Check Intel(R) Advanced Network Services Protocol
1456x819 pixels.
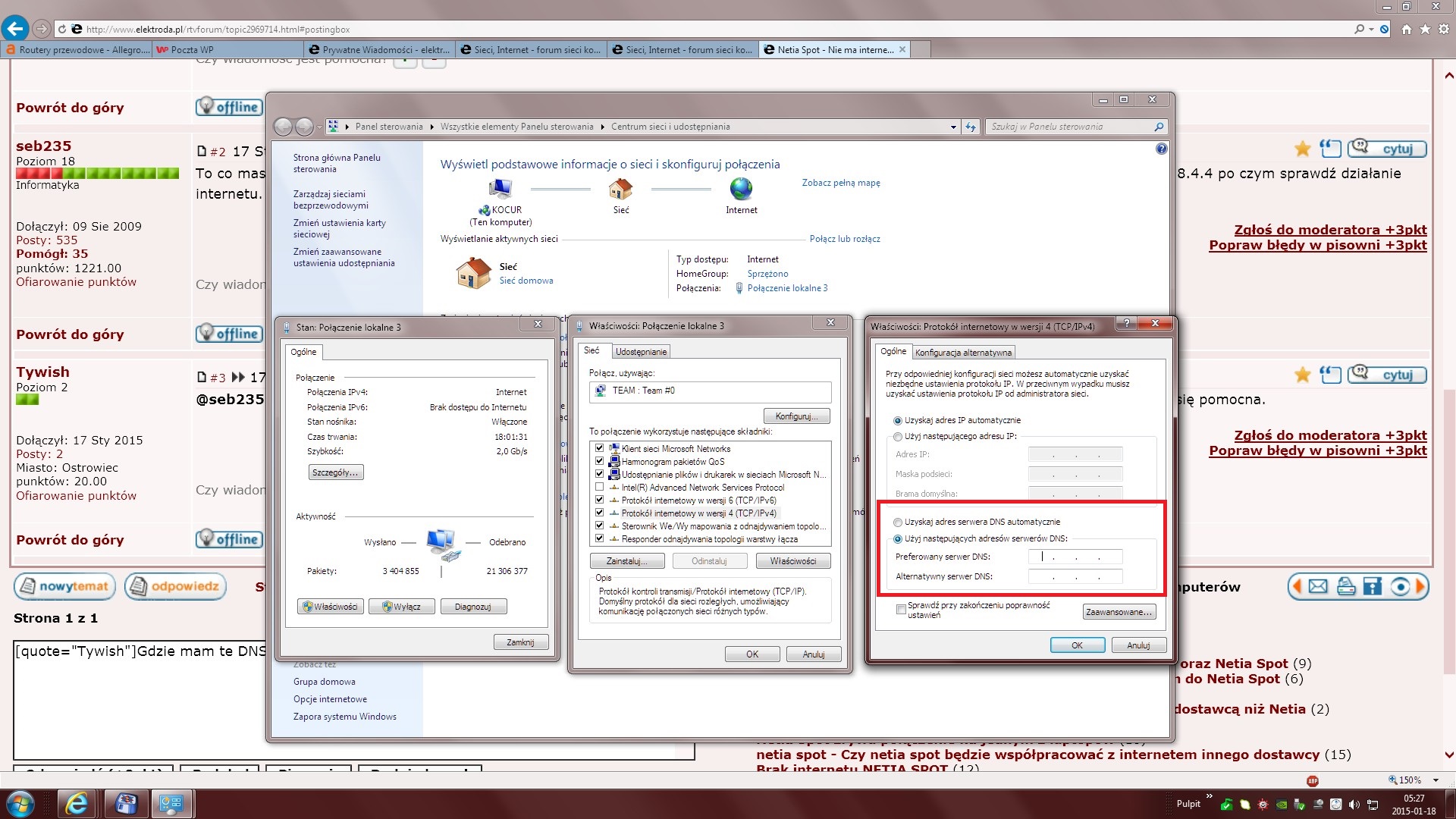pyautogui.click(x=600, y=488)
